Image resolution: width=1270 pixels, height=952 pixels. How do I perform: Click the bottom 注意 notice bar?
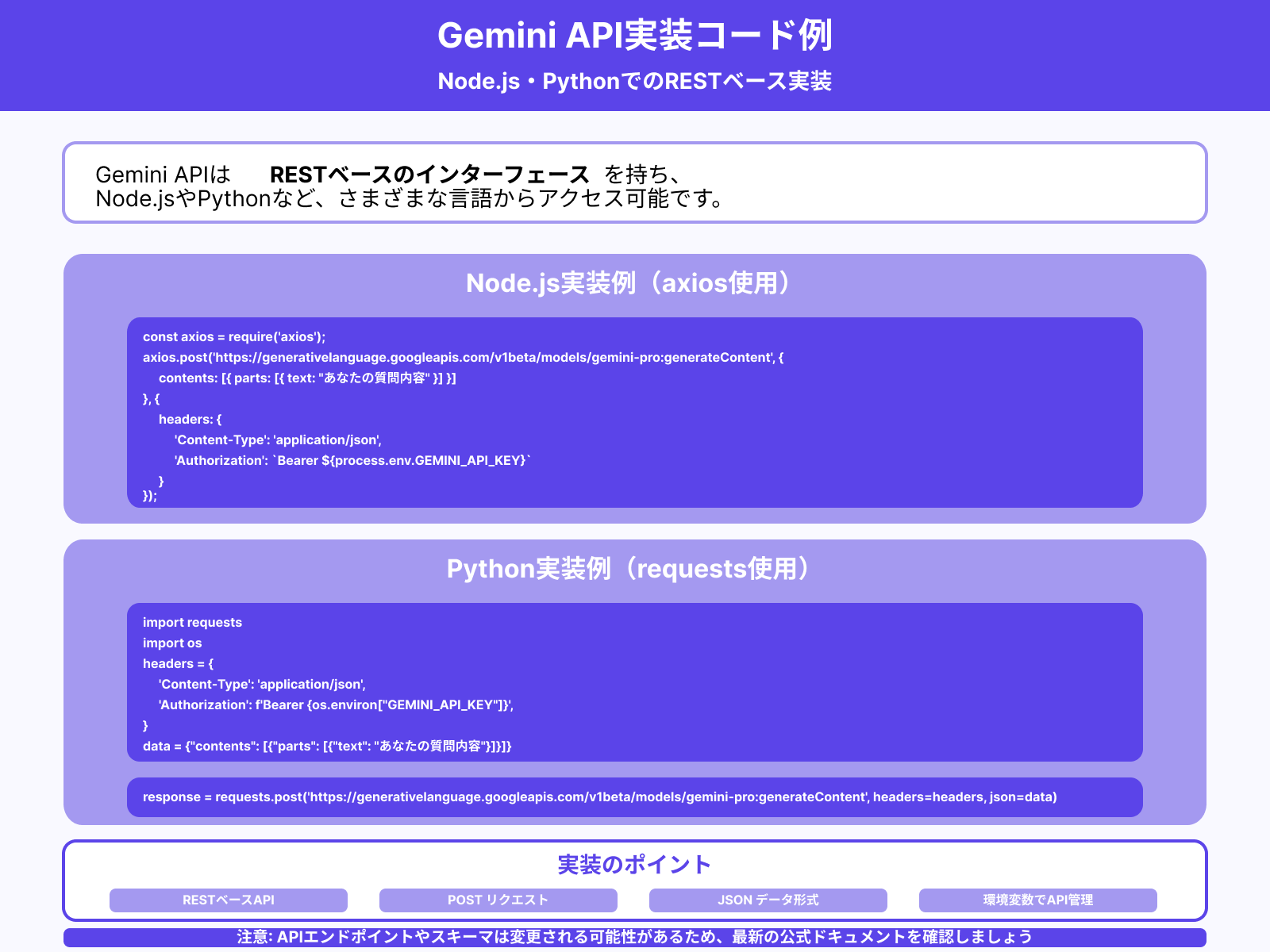click(635, 937)
